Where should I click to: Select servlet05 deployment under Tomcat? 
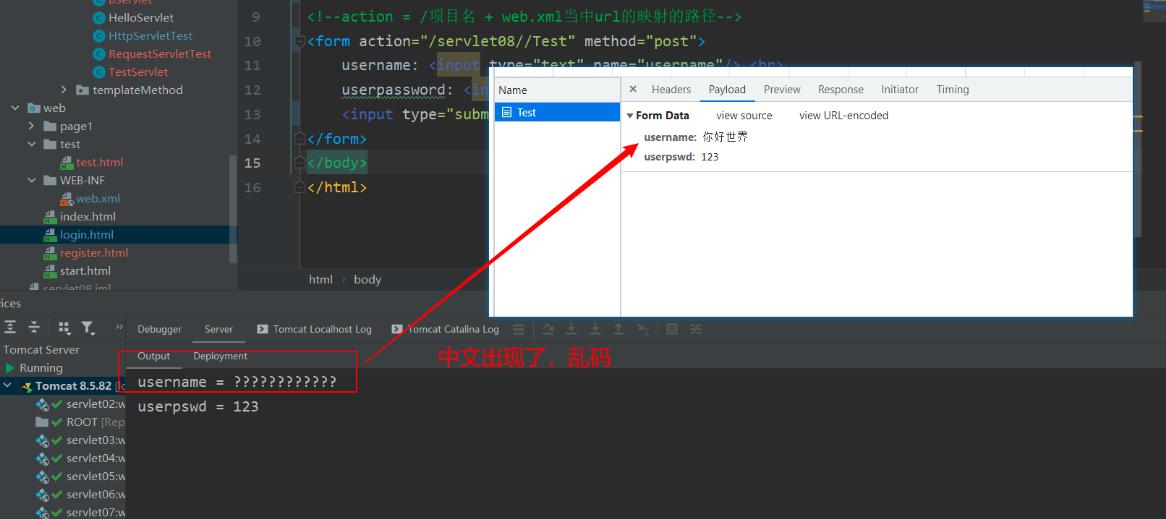(x=95, y=477)
